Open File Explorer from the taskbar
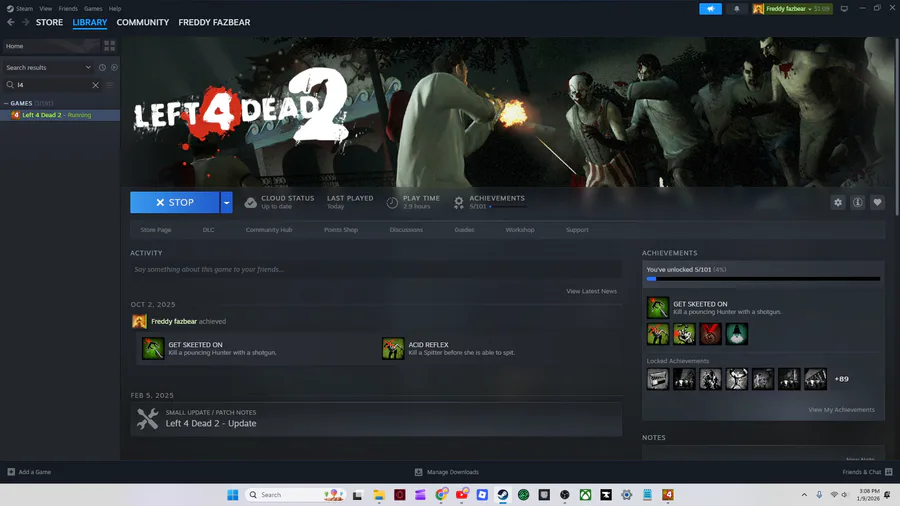Viewport: 900px width, 506px height. (379, 495)
